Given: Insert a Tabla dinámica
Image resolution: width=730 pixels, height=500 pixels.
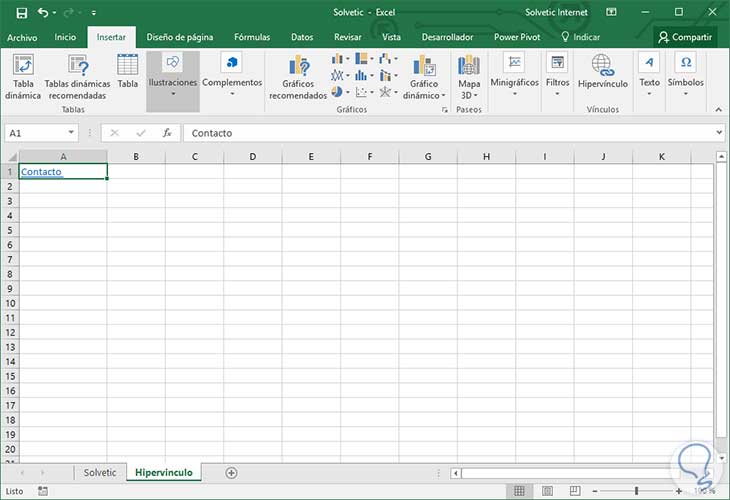Looking at the screenshot, I should 23,77.
